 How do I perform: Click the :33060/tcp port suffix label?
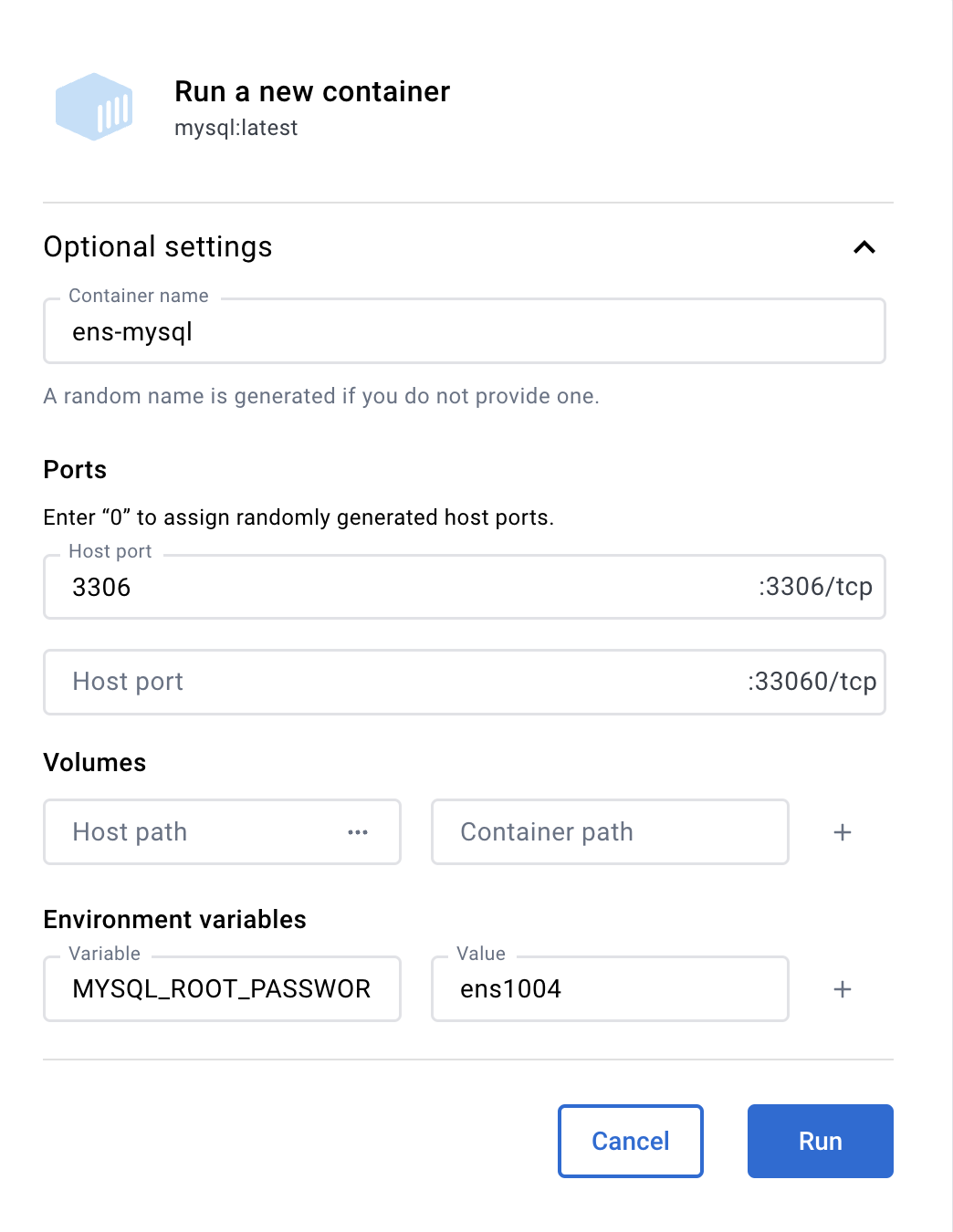click(x=812, y=682)
